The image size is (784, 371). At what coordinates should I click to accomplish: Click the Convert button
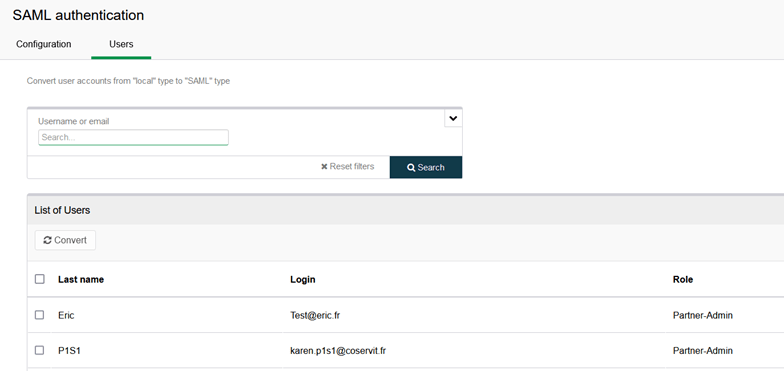(65, 240)
